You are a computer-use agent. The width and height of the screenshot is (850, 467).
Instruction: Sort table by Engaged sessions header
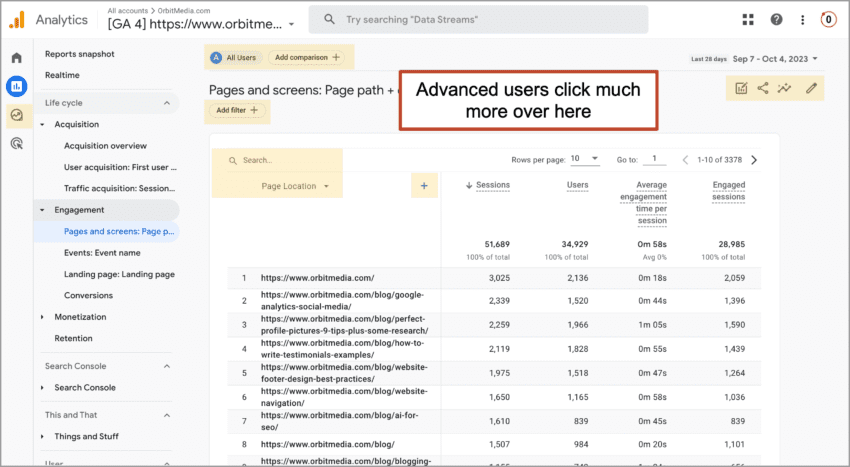pos(729,191)
